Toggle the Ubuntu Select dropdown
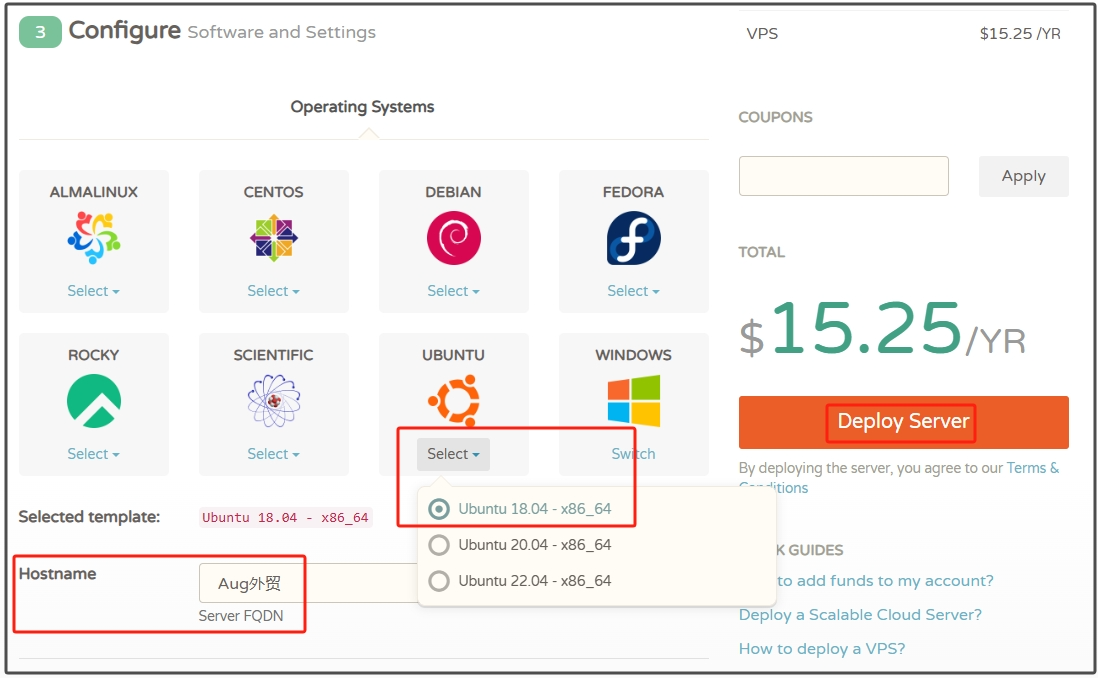Image resolution: width=1098 pixels, height=678 pixels. coord(454,454)
